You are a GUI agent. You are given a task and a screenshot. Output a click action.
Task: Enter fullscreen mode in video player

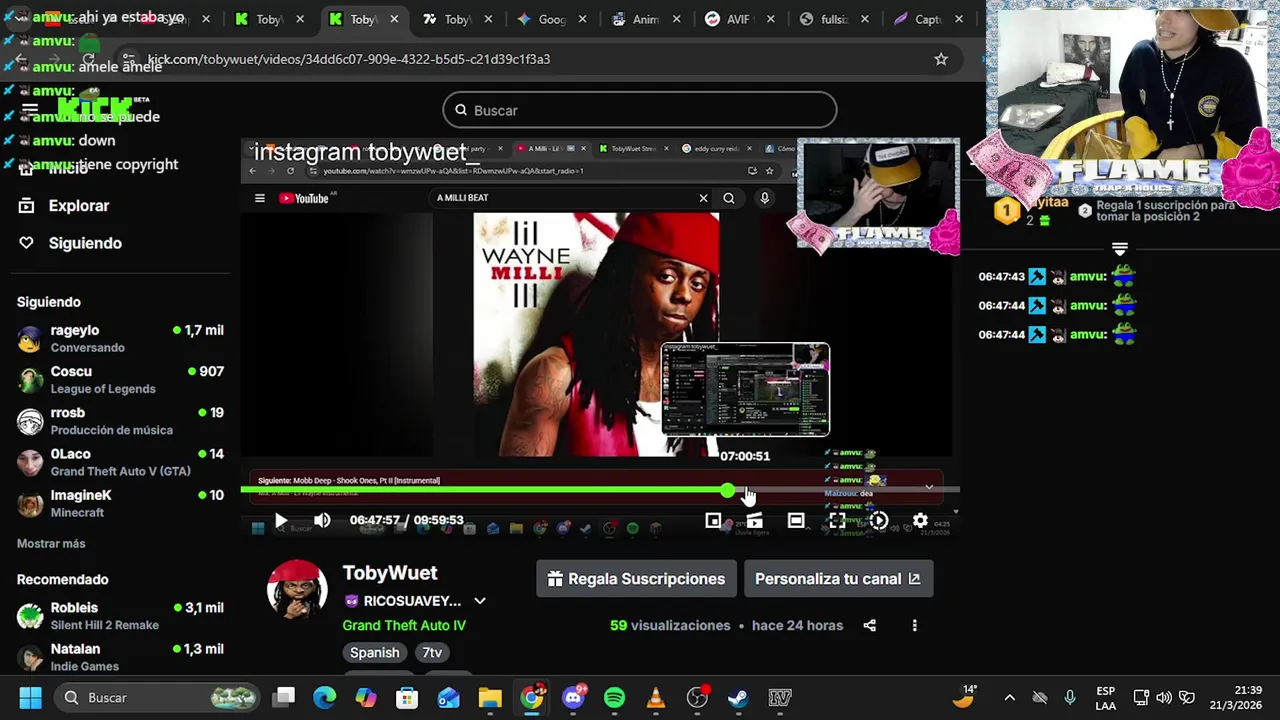coord(837,520)
